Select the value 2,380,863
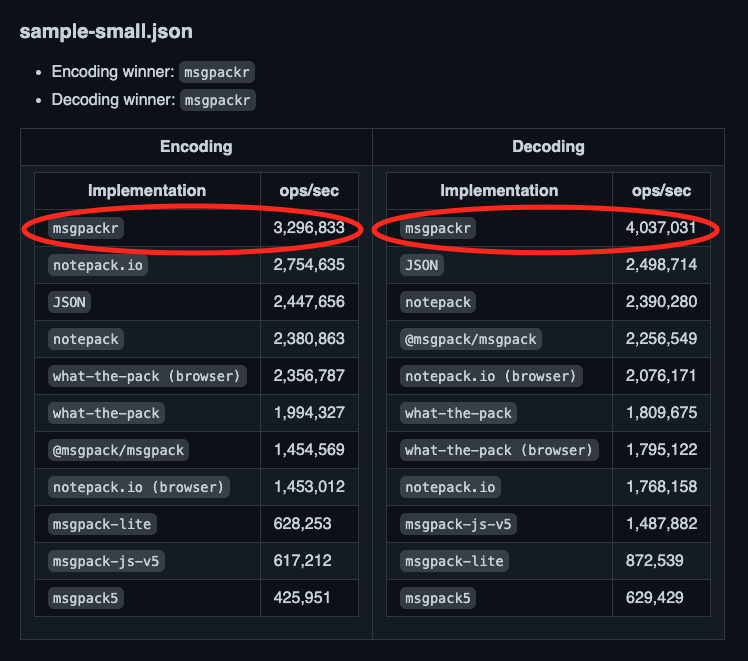Screen dimensions: 748x661 (x=309, y=339)
